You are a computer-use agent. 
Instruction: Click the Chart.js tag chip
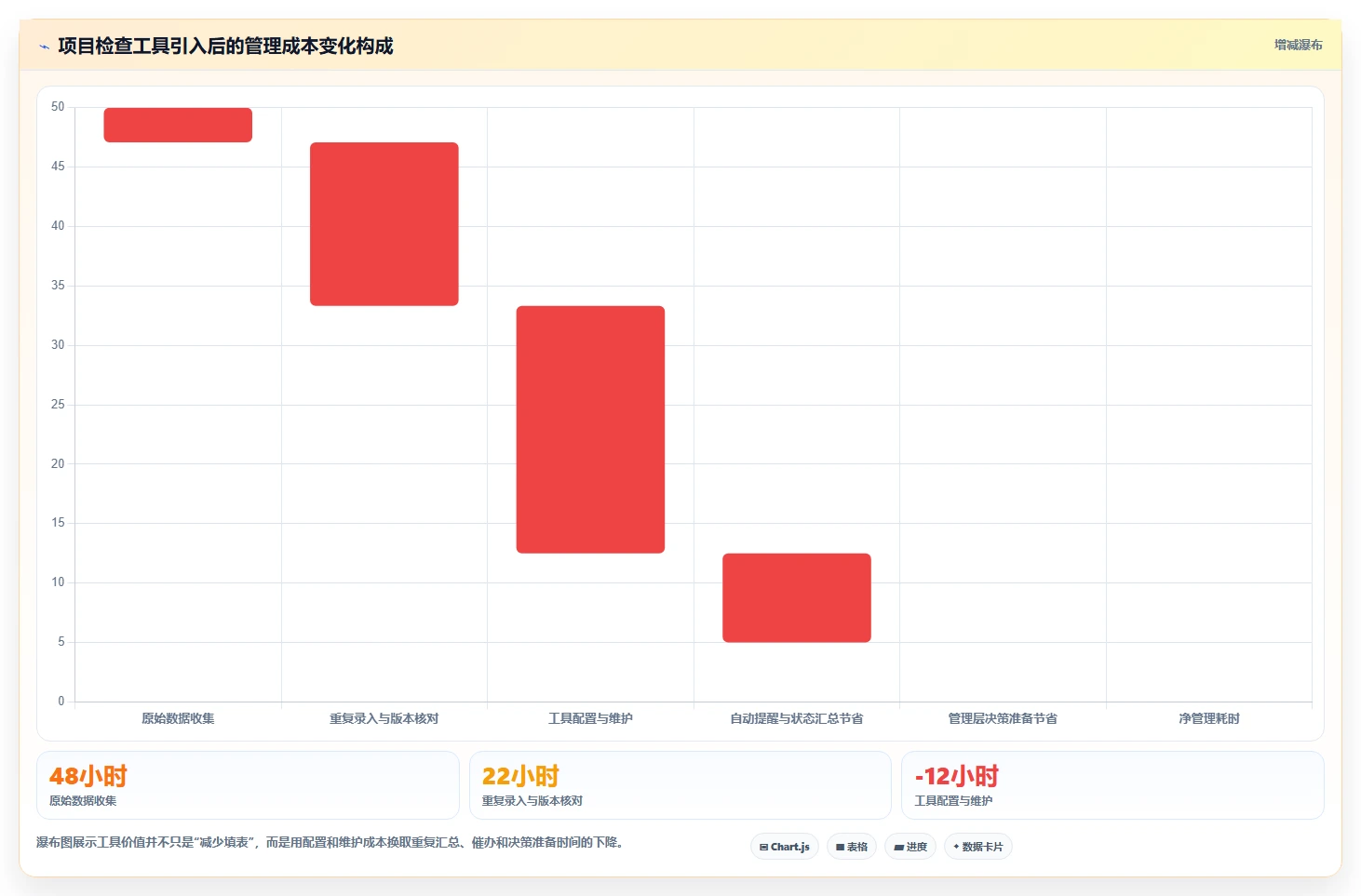point(785,847)
